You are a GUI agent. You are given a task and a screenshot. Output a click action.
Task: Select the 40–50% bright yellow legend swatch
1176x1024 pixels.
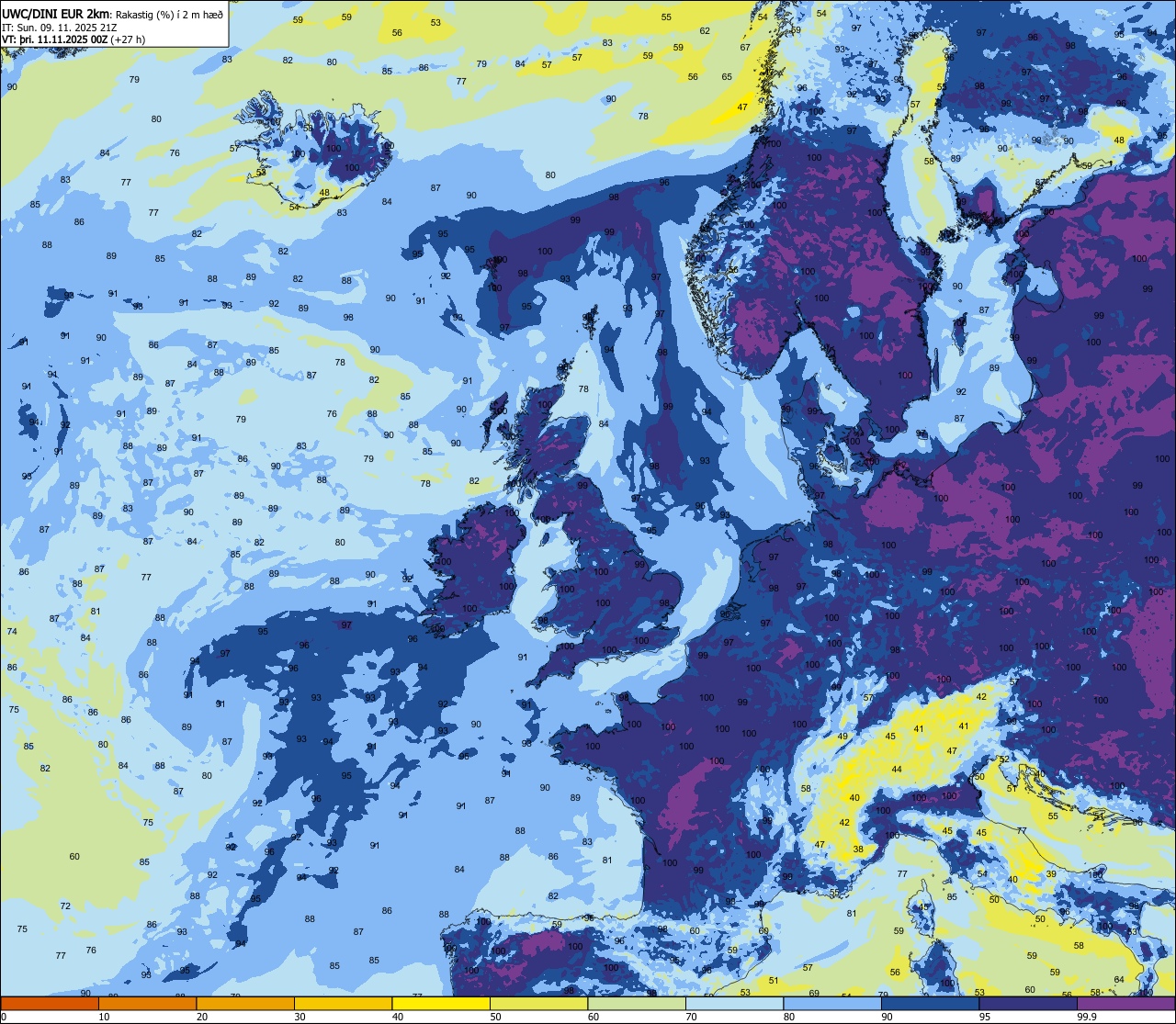pos(441,1003)
